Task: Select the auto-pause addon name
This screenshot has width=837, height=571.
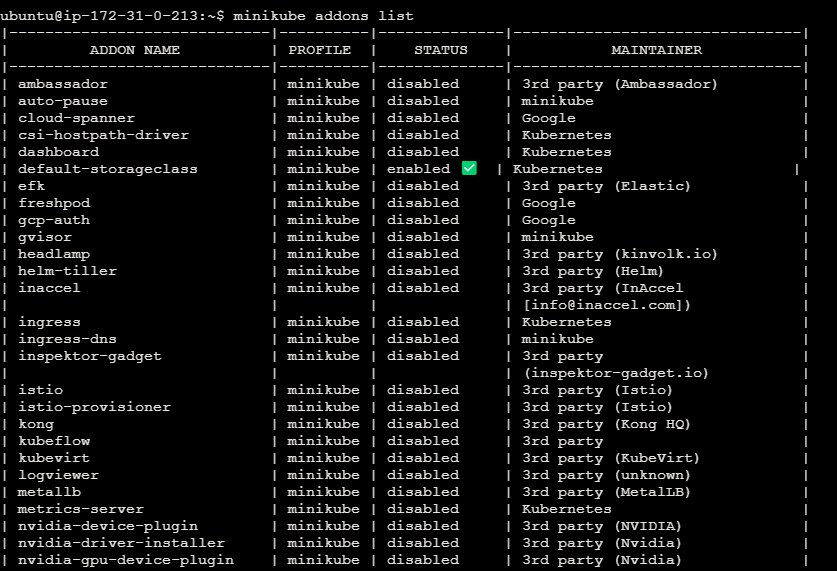Action: pos(63,101)
